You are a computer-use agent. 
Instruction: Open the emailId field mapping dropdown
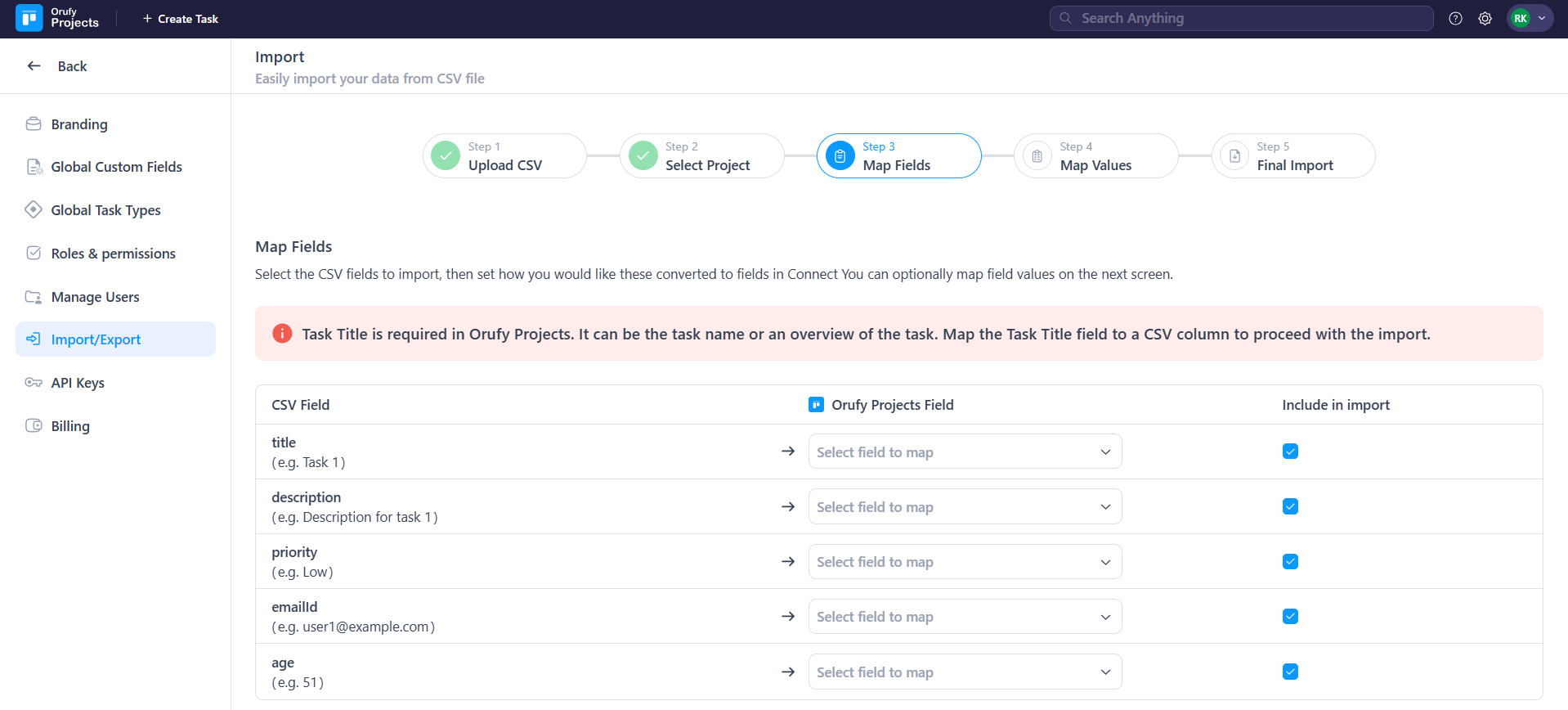[965, 617]
